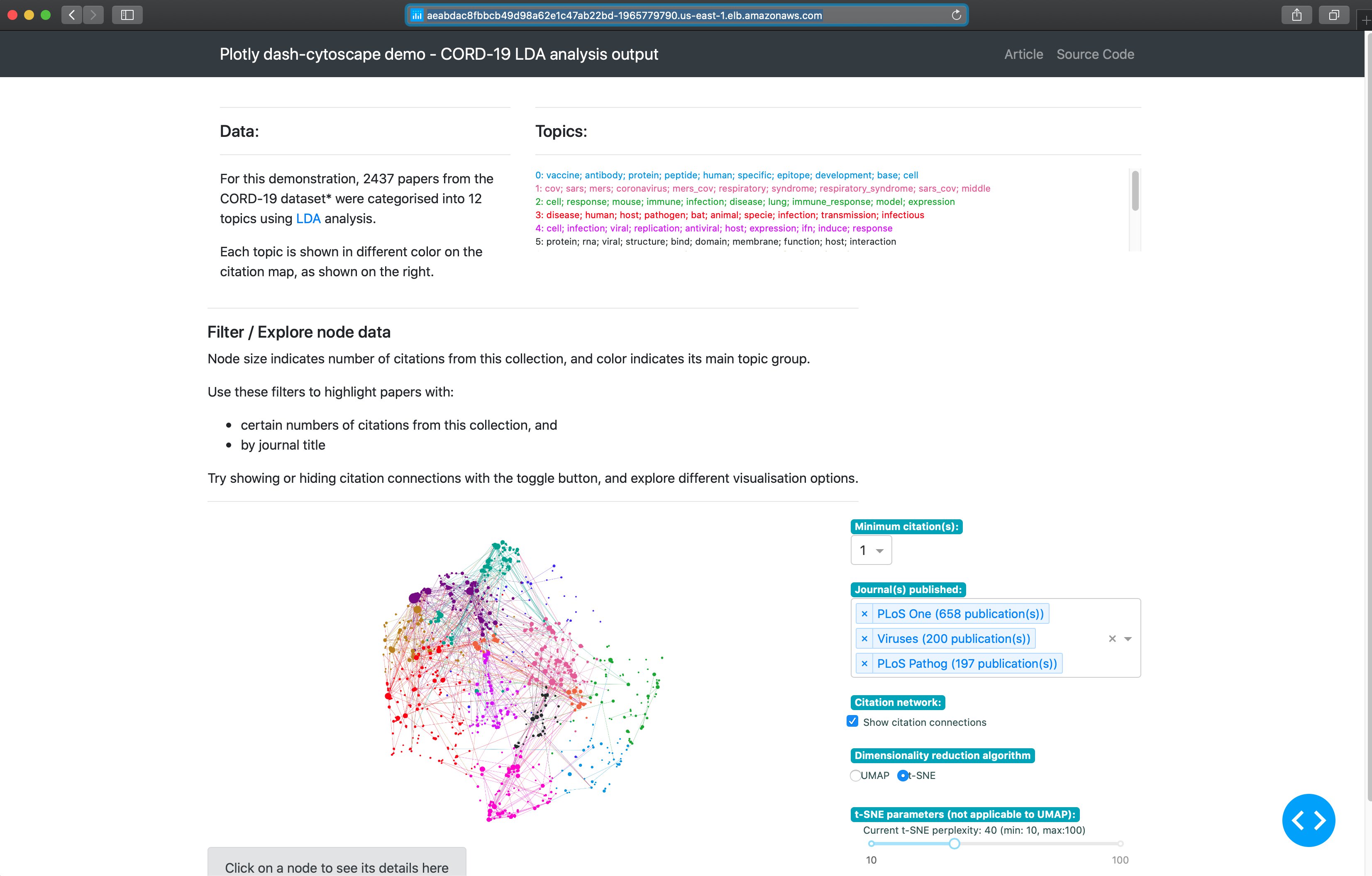Open Source Code link

coord(1096,54)
